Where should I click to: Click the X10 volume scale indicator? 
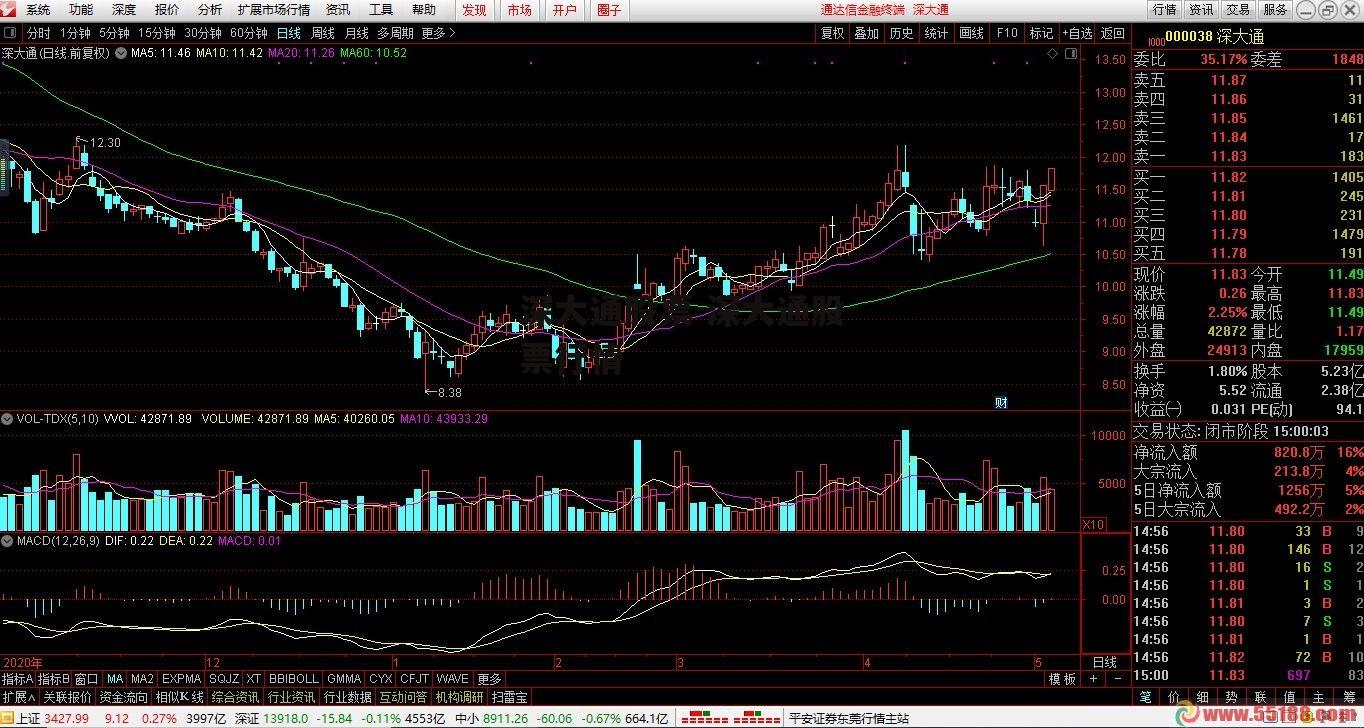1093,524
